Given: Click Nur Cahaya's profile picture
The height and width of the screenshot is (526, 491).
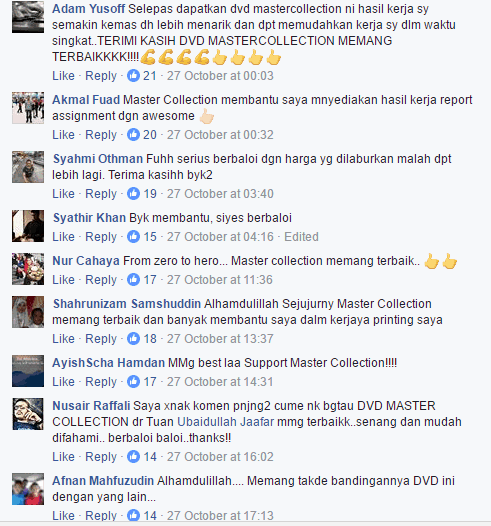Looking at the screenshot, I should click(28, 269).
